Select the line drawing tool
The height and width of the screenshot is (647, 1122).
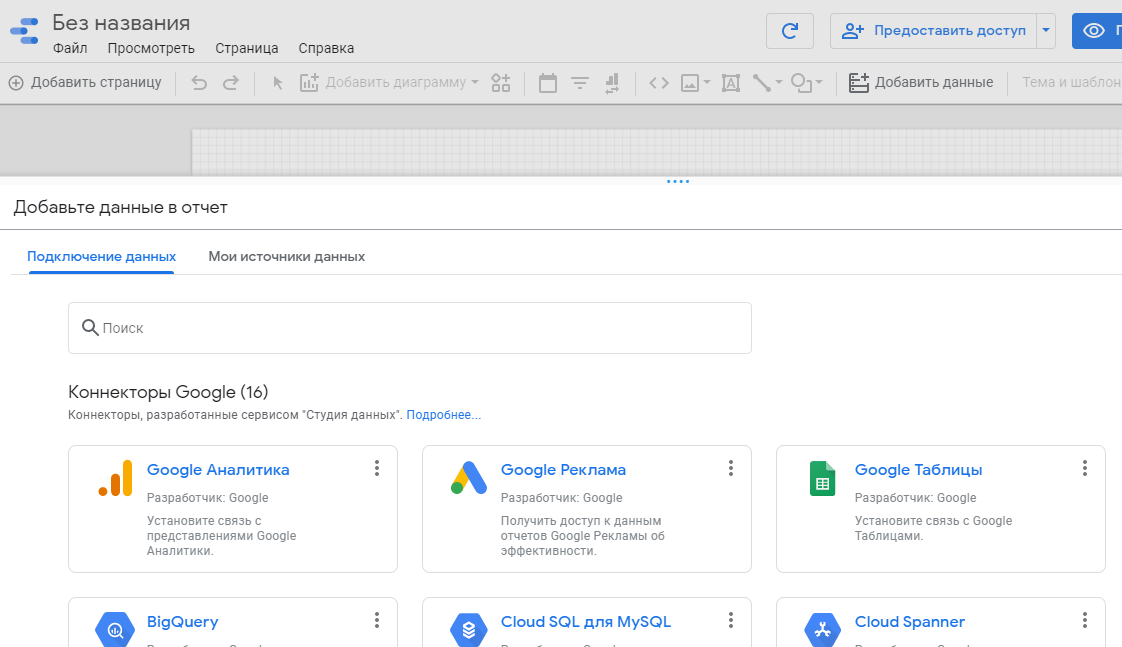762,83
